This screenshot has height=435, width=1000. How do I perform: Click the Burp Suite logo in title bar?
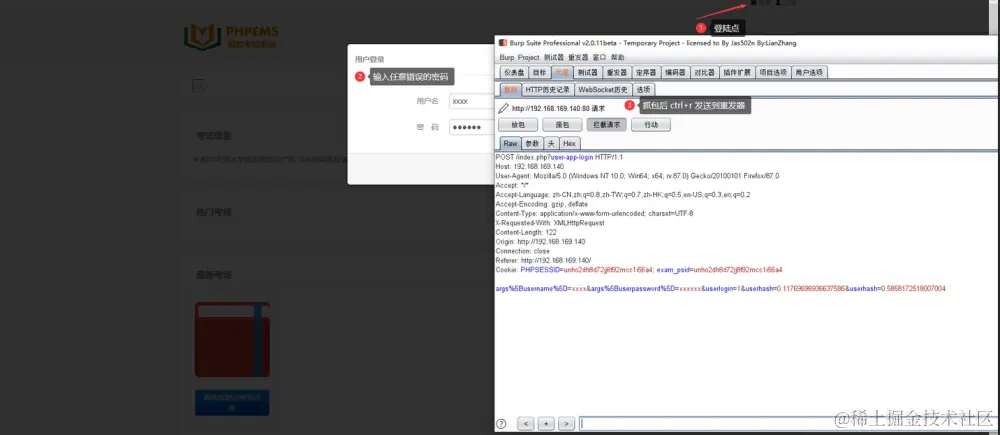503,43
